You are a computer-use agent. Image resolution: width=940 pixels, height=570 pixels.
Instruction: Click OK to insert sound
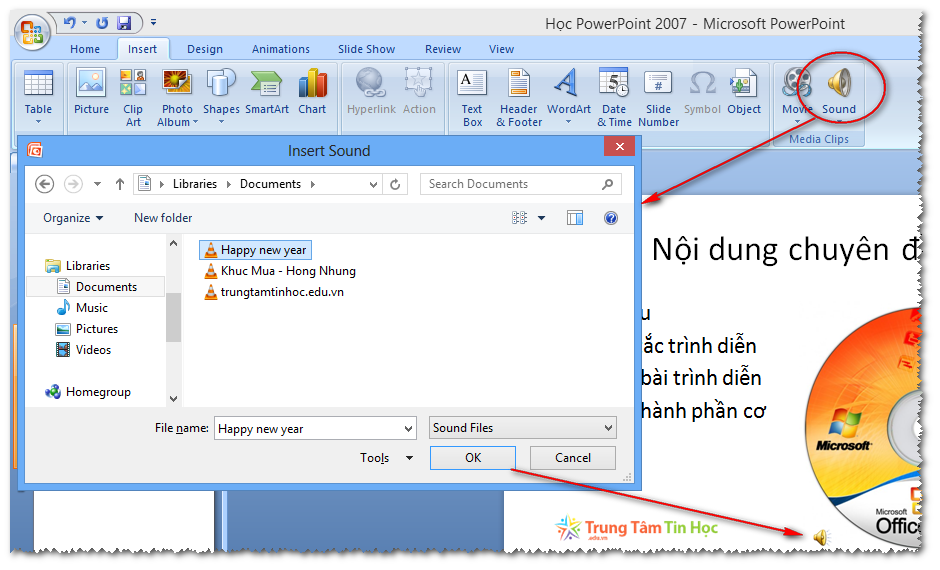[472, 458]
